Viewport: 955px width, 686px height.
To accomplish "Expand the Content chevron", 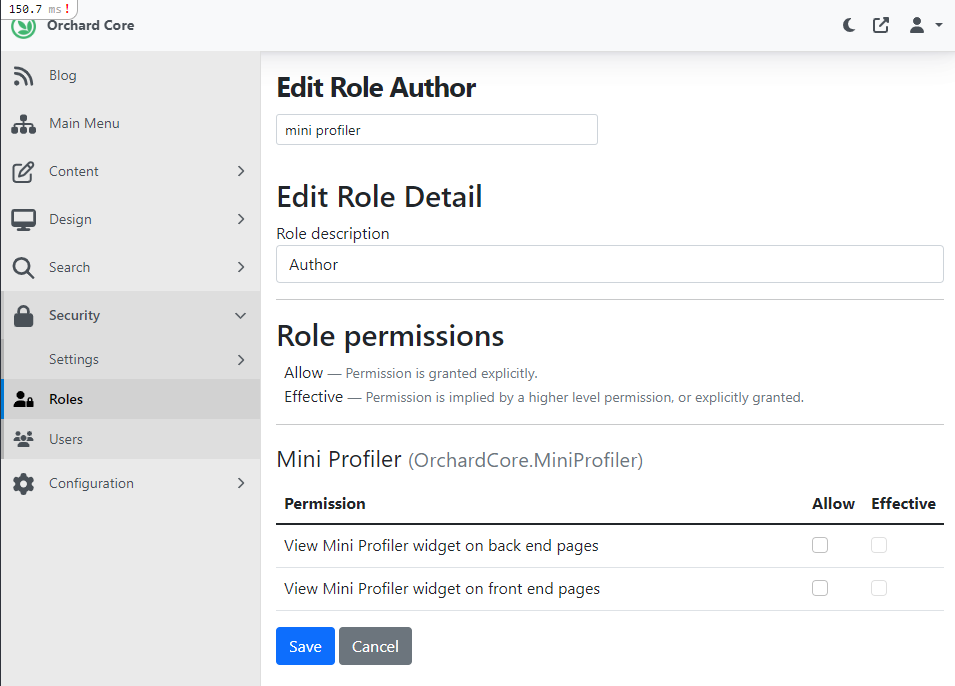I will (x=241, y=171).
